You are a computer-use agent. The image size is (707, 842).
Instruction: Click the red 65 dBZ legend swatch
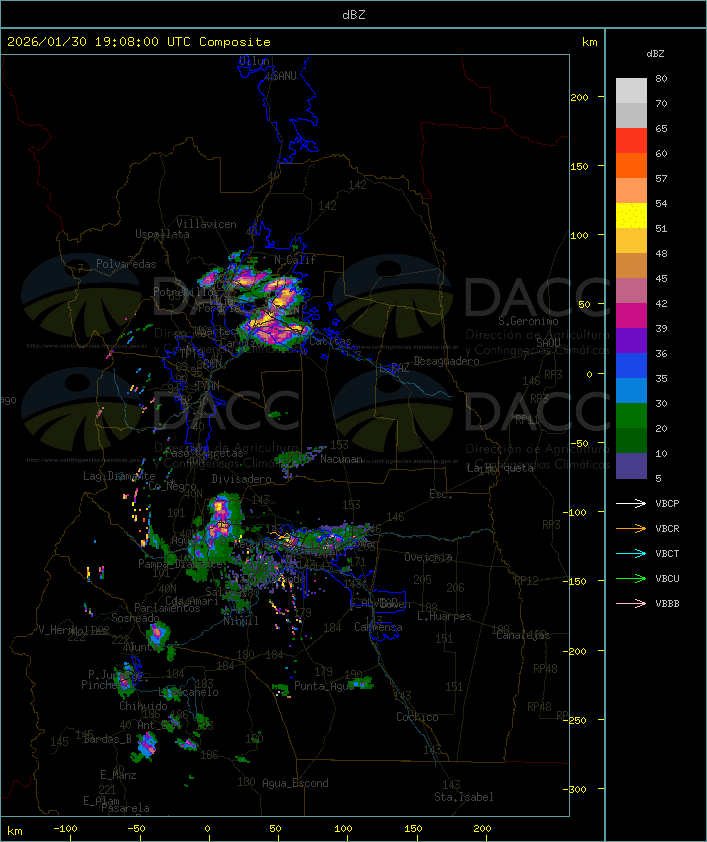click(631, 141)
